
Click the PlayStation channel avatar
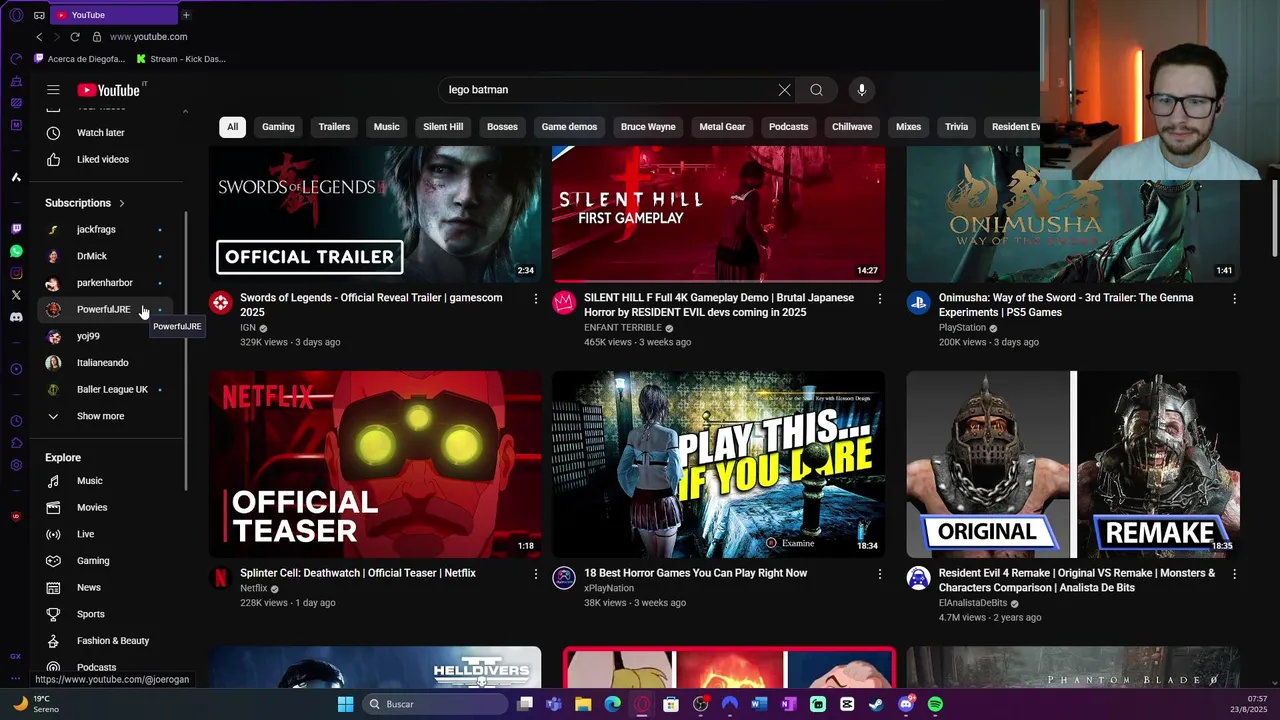[x=918, y=302]
